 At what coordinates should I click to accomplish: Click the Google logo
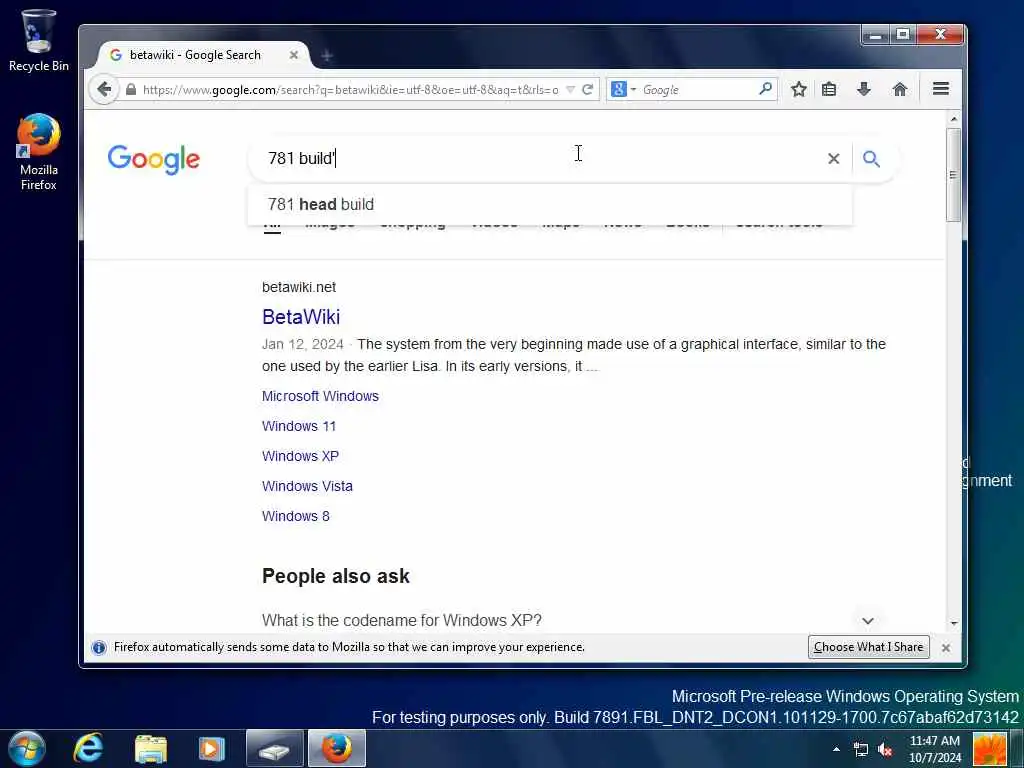click(153, 159)
